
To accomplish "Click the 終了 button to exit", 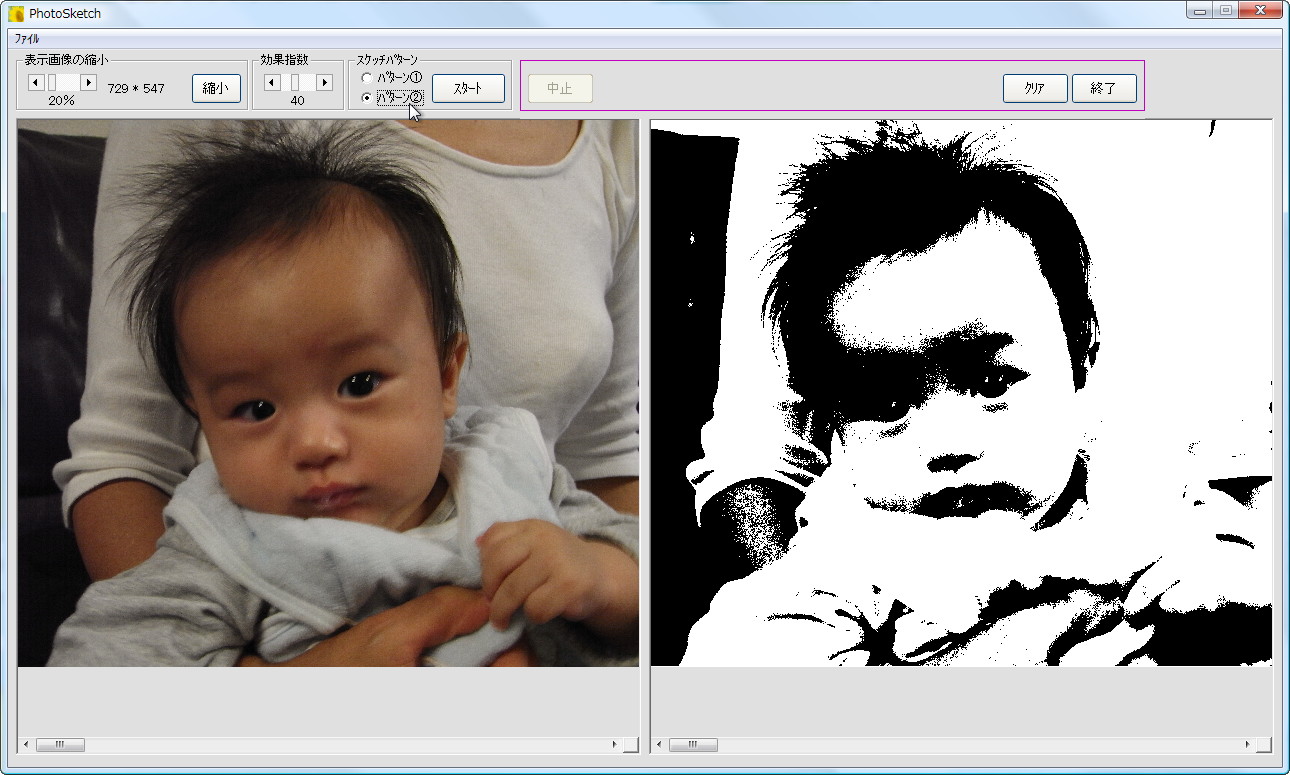I will coord(1104,88).
